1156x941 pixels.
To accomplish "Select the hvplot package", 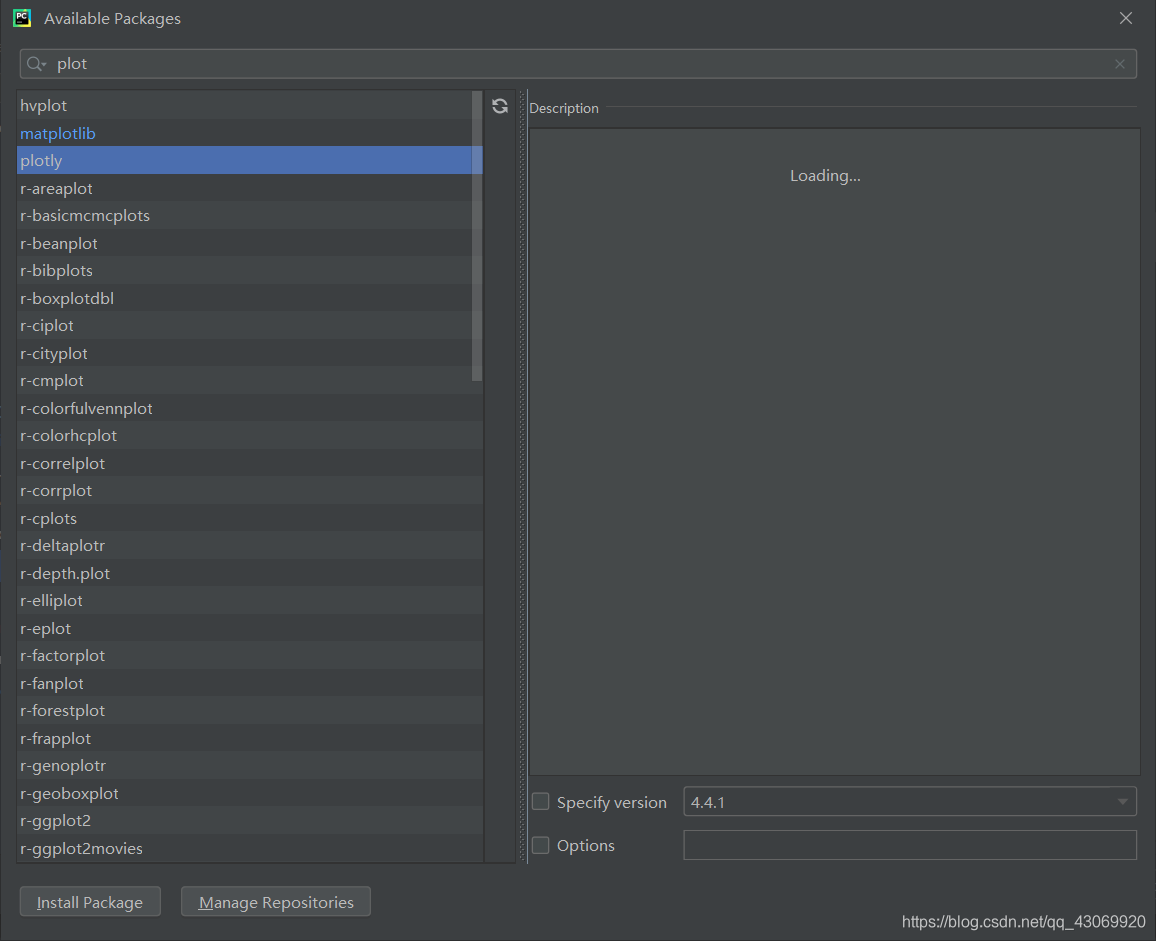I will click(x=44, y=105).
